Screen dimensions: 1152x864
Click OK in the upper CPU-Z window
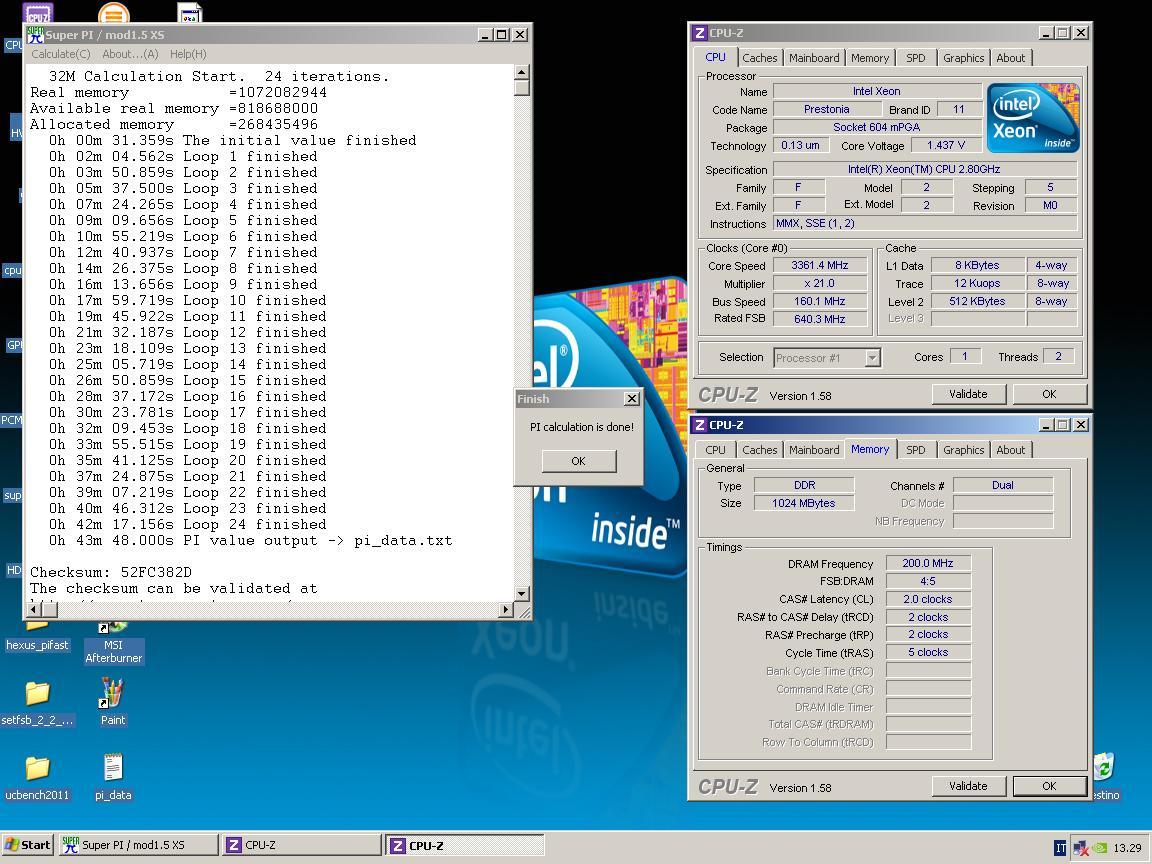pos(1048,395)
